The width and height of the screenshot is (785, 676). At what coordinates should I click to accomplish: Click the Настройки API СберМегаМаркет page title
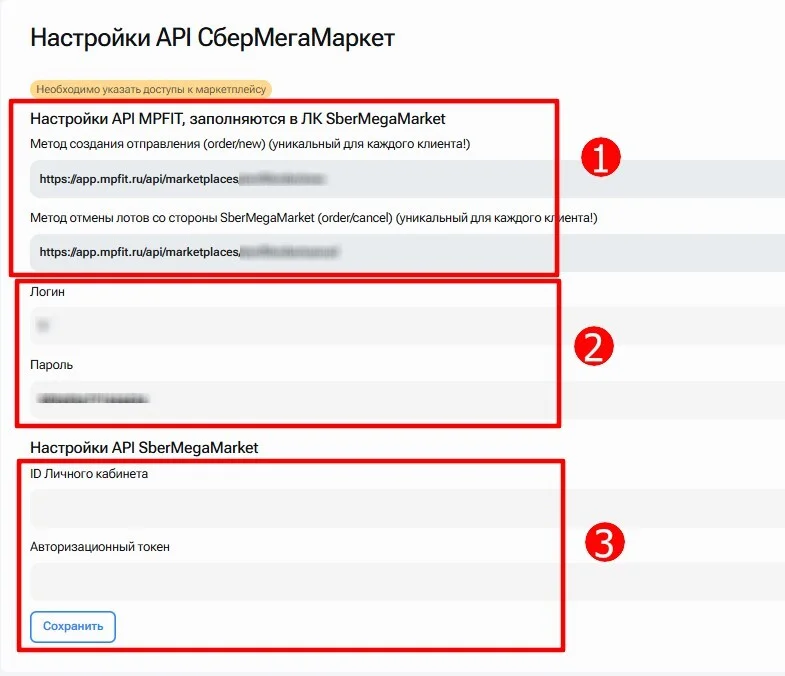[x=213, y=38]
